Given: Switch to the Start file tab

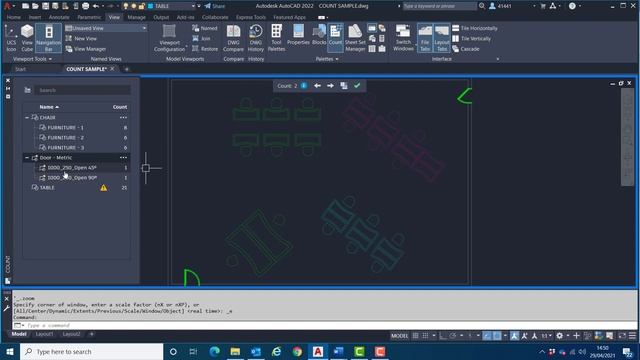Looking at the screenshot, I should (20, 69).
